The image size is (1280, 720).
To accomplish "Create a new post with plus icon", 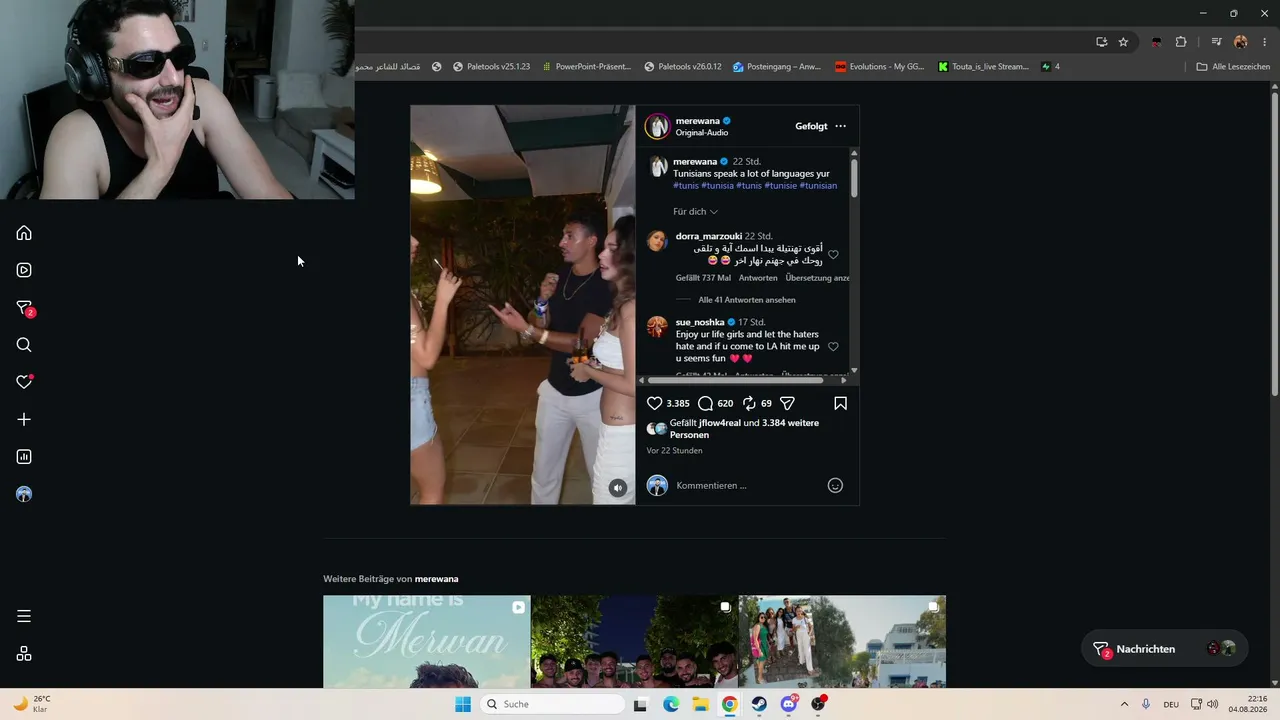I will coord(24,420).
